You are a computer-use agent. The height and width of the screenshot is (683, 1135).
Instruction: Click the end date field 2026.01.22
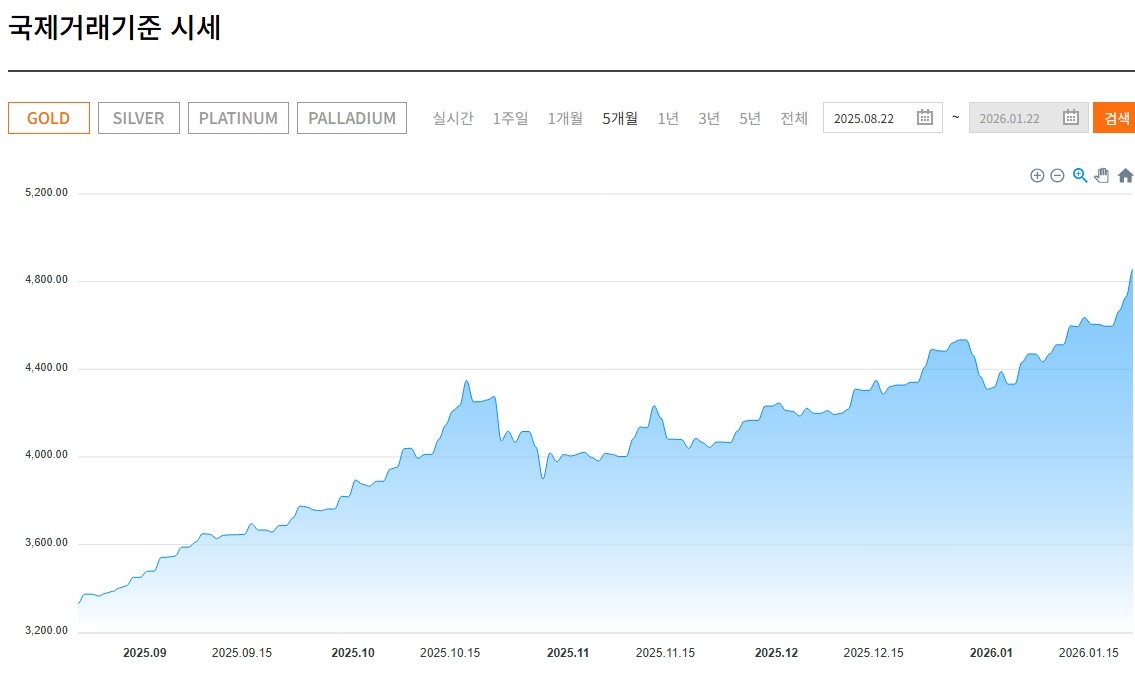1029,118
